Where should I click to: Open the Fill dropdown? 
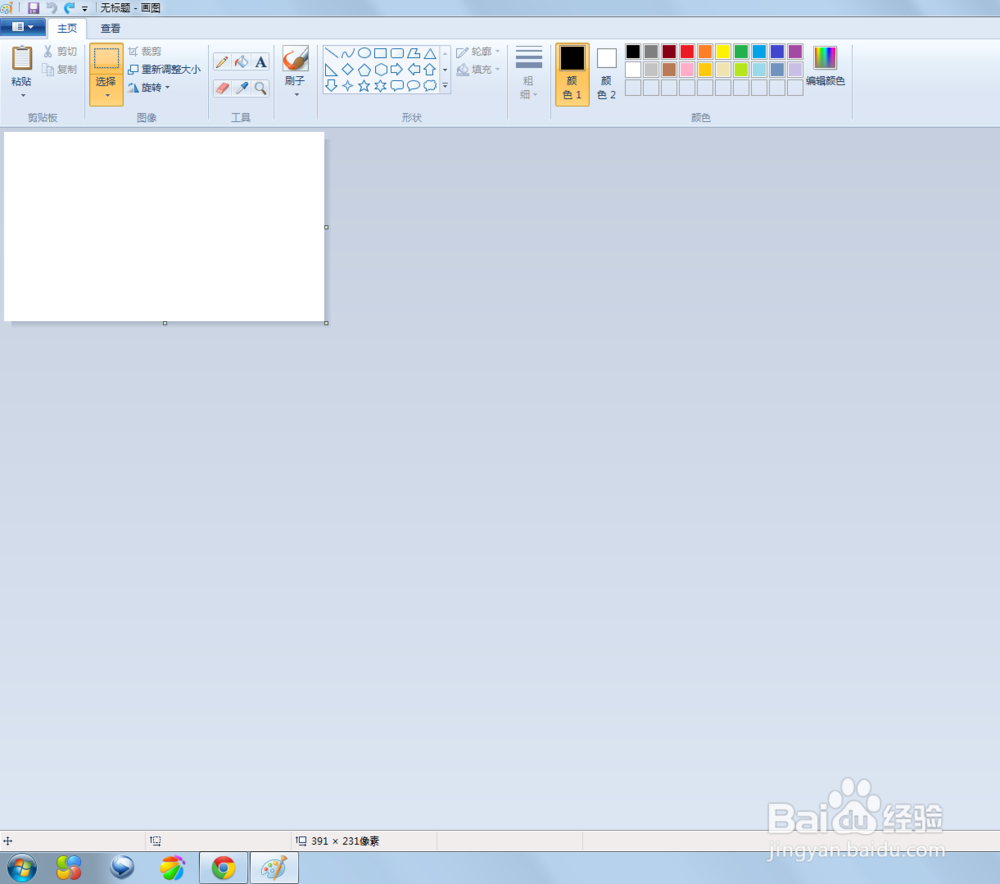pos(478,70)
